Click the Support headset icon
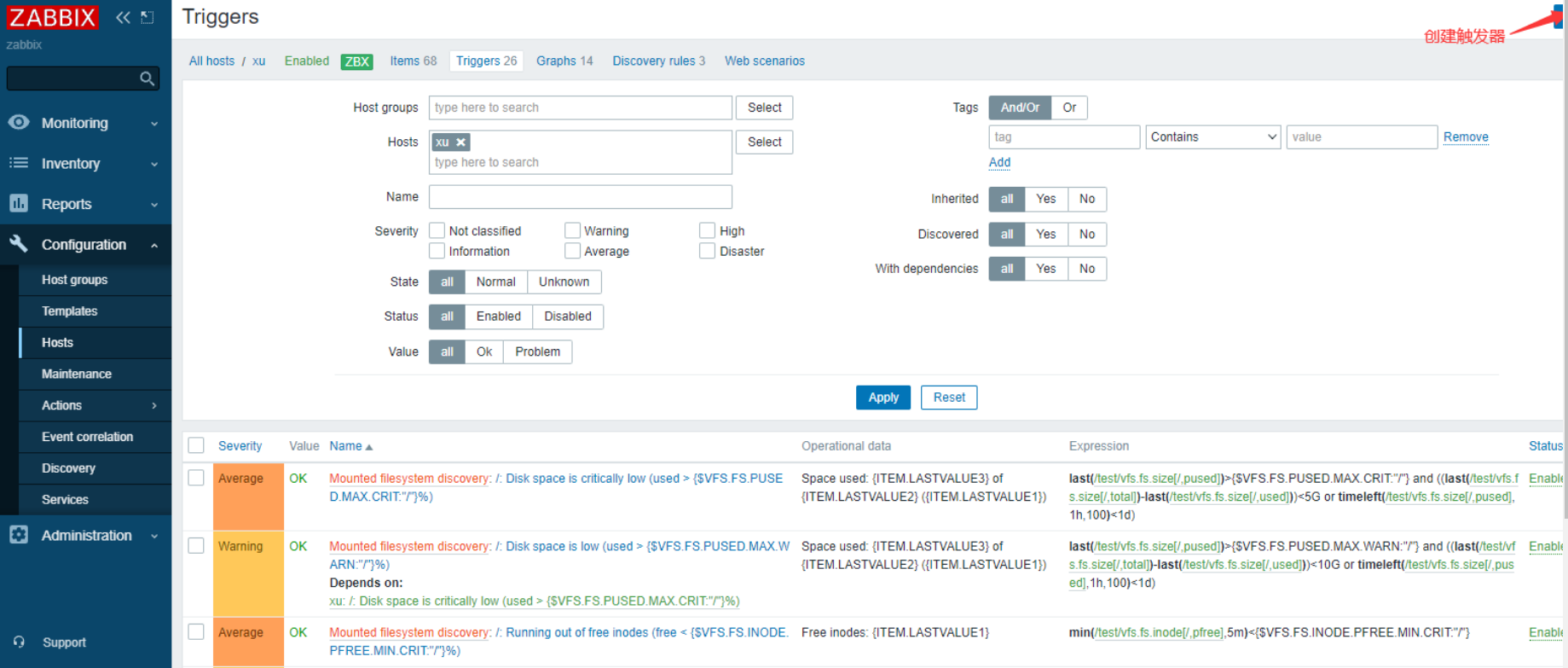 click(x=19, y=642)
